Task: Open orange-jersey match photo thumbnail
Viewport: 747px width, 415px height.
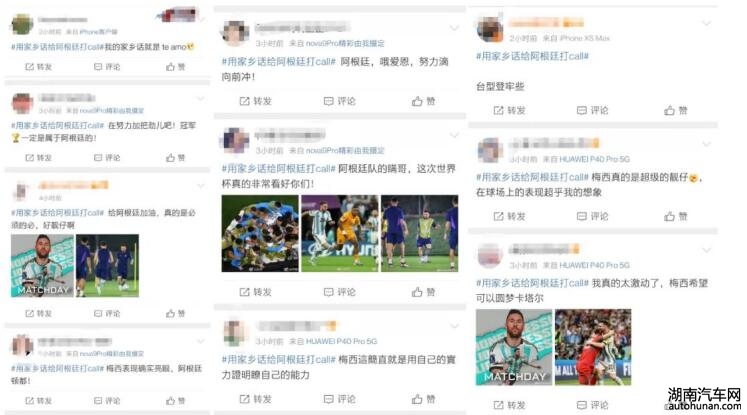Action: tap(340, 233)
